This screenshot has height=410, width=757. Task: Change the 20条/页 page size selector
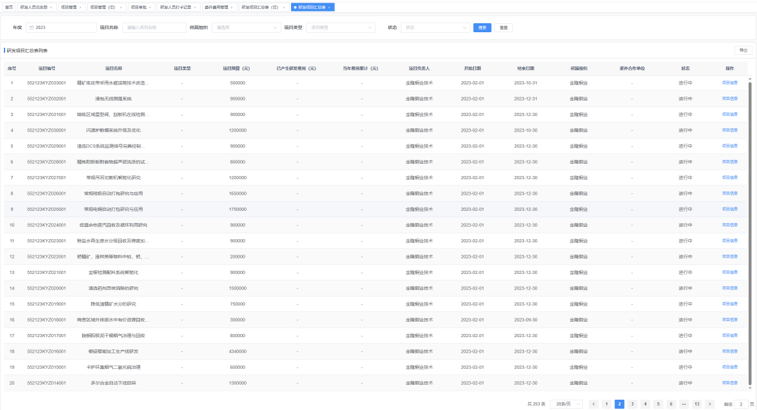tap(567, 404)
